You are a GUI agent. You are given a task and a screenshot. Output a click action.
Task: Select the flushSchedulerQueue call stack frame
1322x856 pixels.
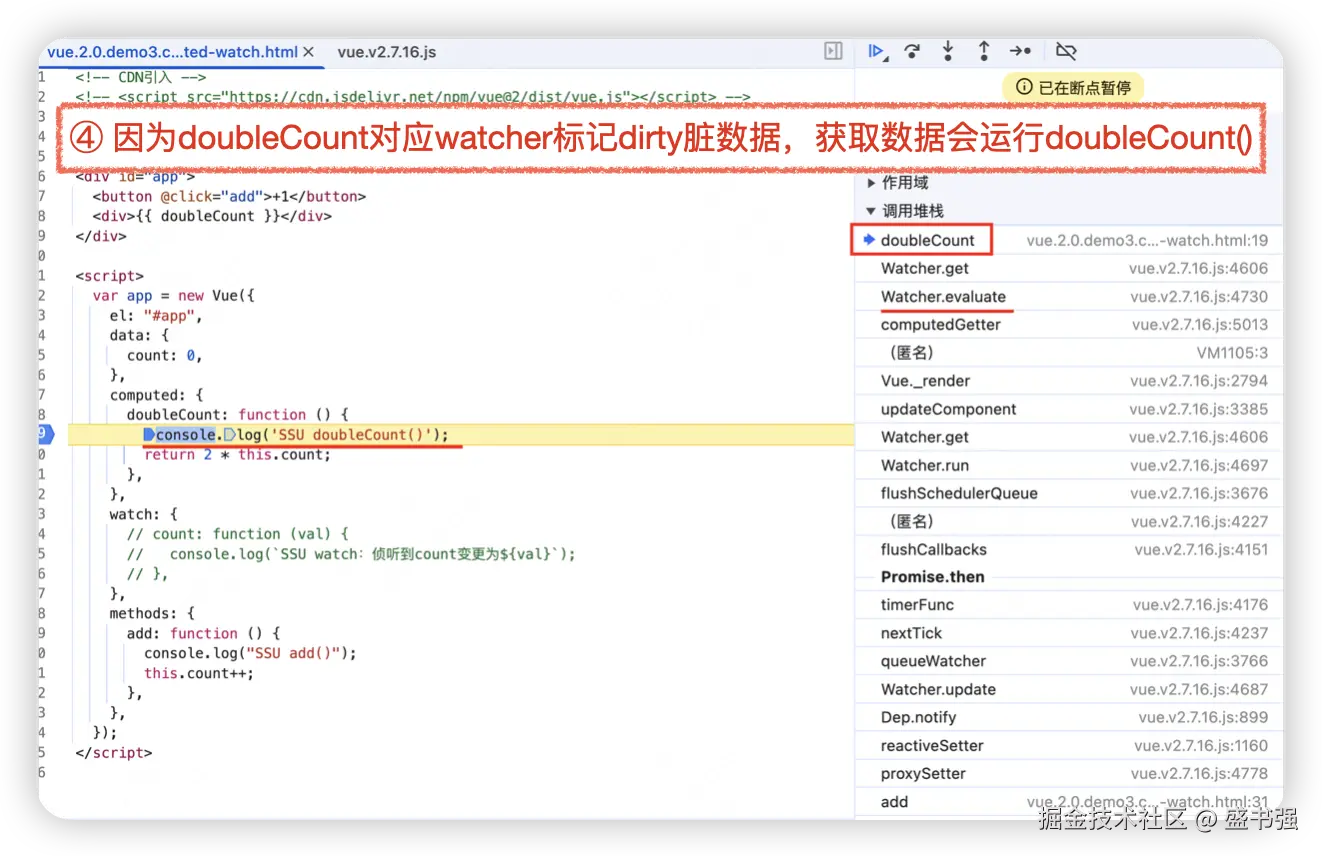pyautogui.click(x=1068, y=493)
